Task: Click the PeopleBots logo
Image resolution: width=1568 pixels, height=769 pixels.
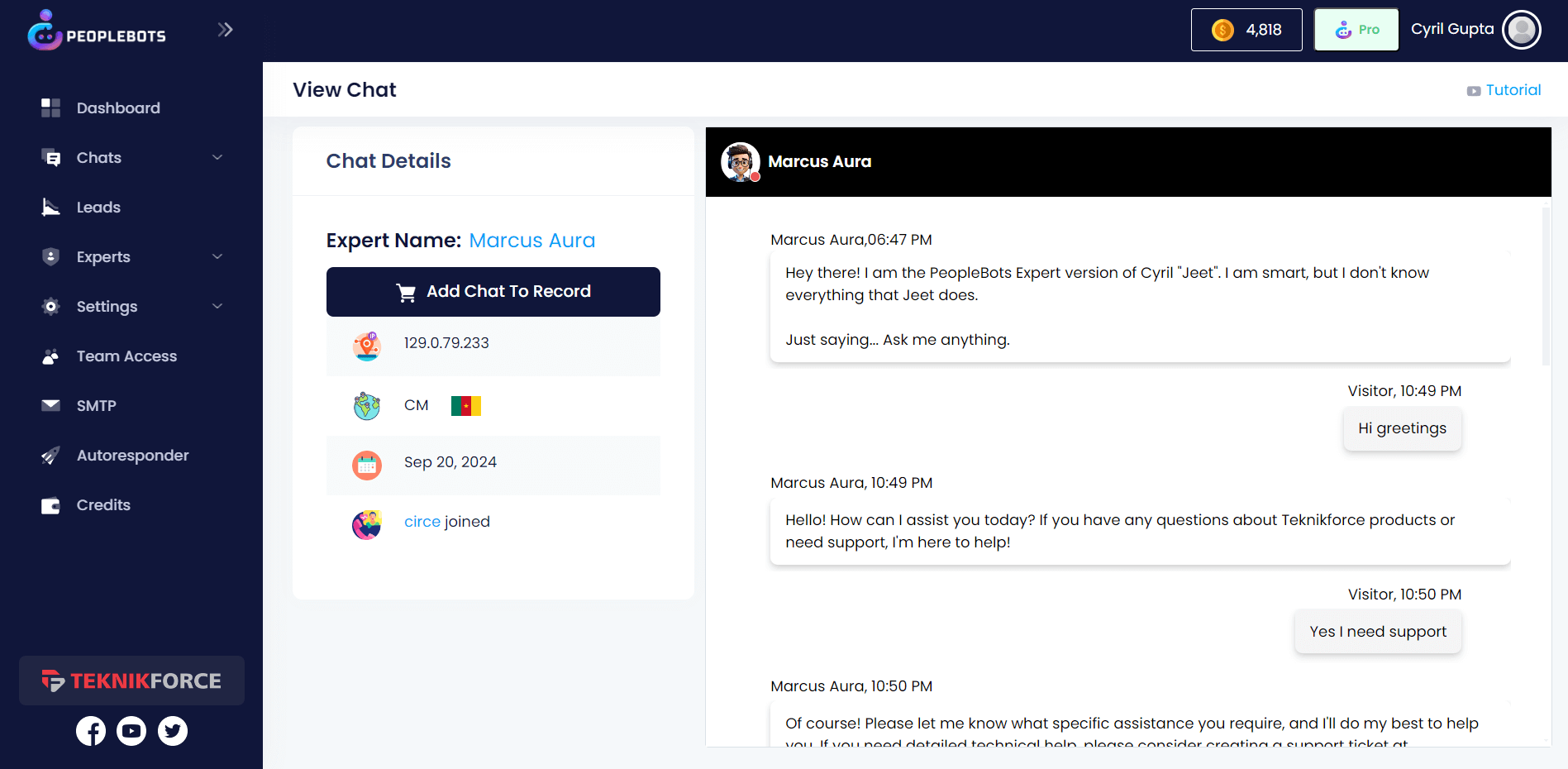Action: pos(97,31)
